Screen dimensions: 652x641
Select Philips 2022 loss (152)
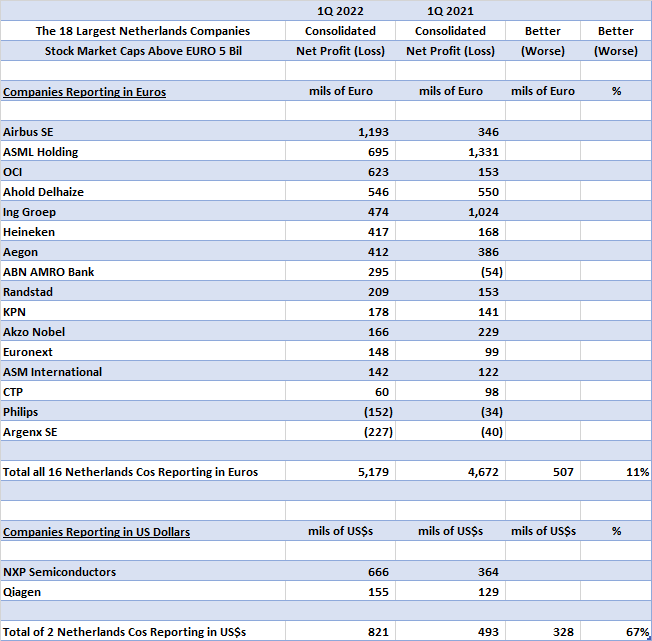378,412
